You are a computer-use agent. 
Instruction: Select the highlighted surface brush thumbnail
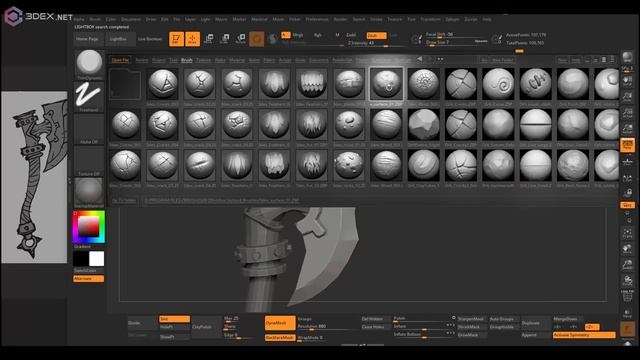(386, 84)
